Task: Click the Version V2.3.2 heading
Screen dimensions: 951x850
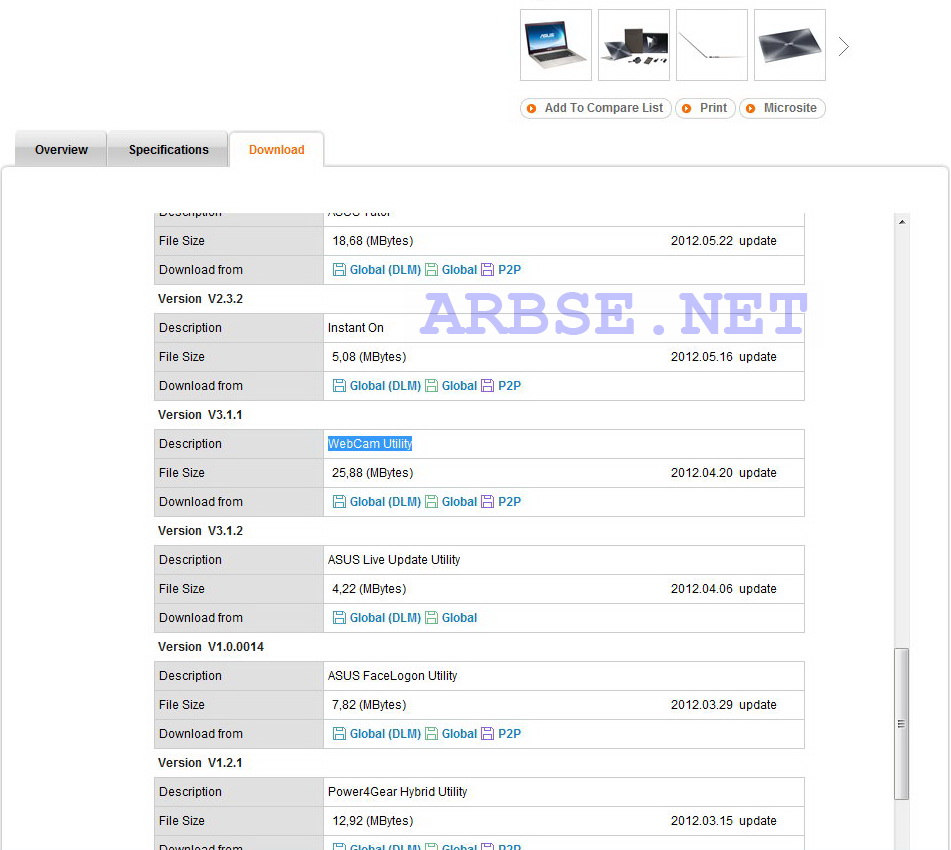Action: (200, 299)
